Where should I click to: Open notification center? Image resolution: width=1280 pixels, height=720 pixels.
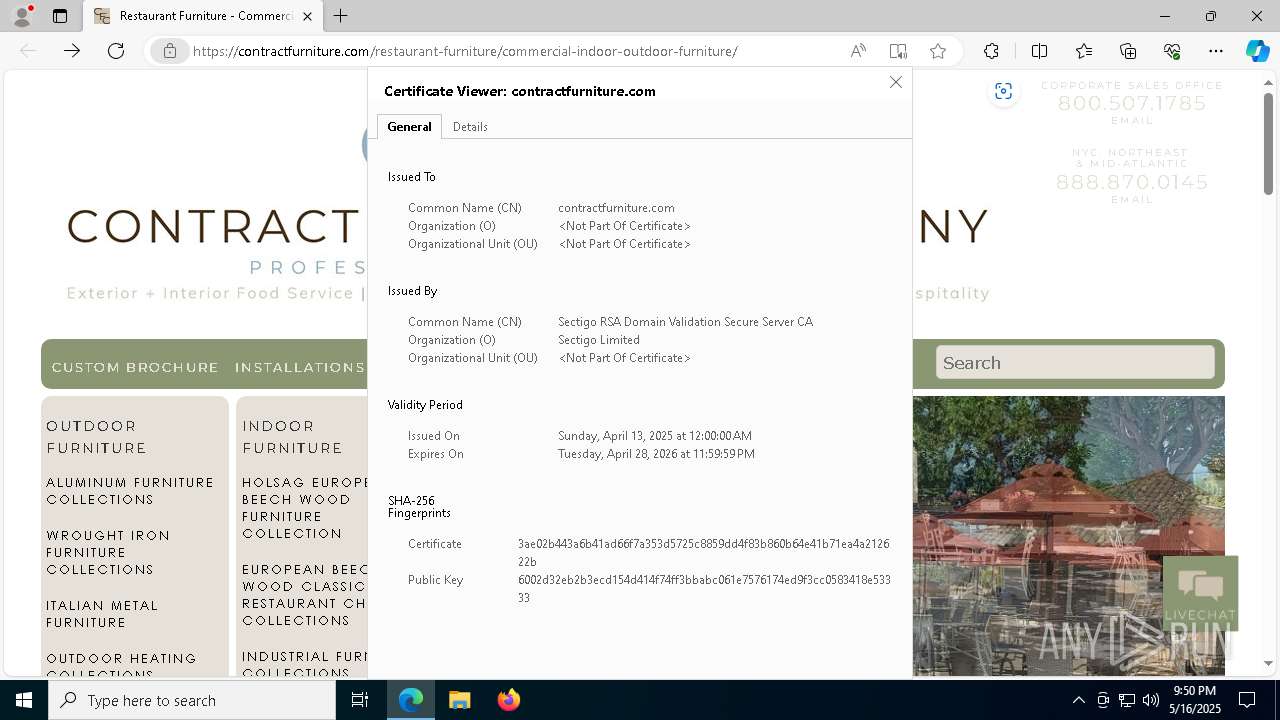click(x=1247, y=700)
